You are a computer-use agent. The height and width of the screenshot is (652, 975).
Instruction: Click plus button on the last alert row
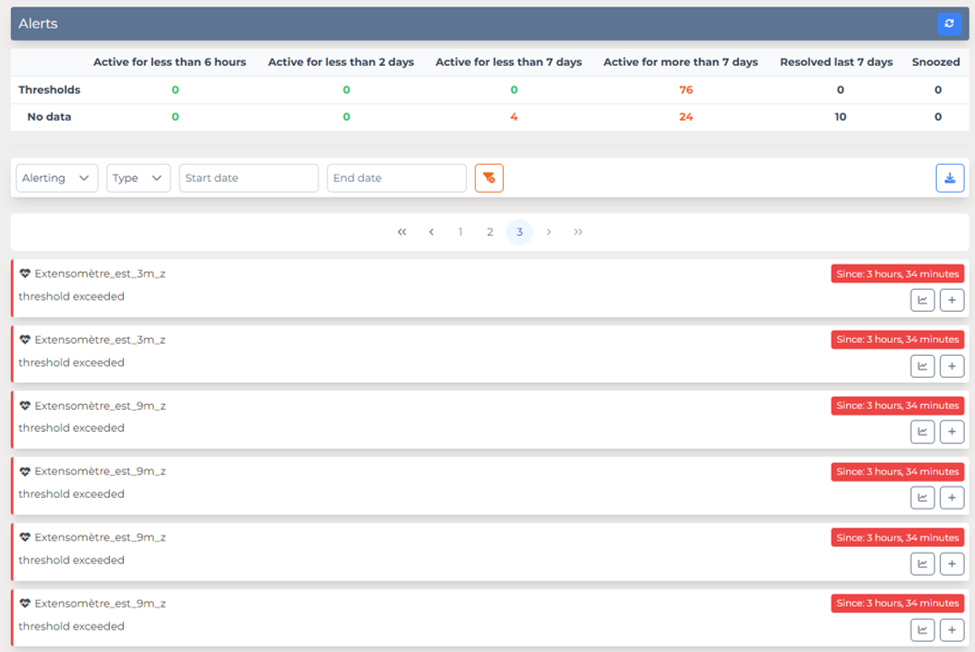[x=952, y=630]
